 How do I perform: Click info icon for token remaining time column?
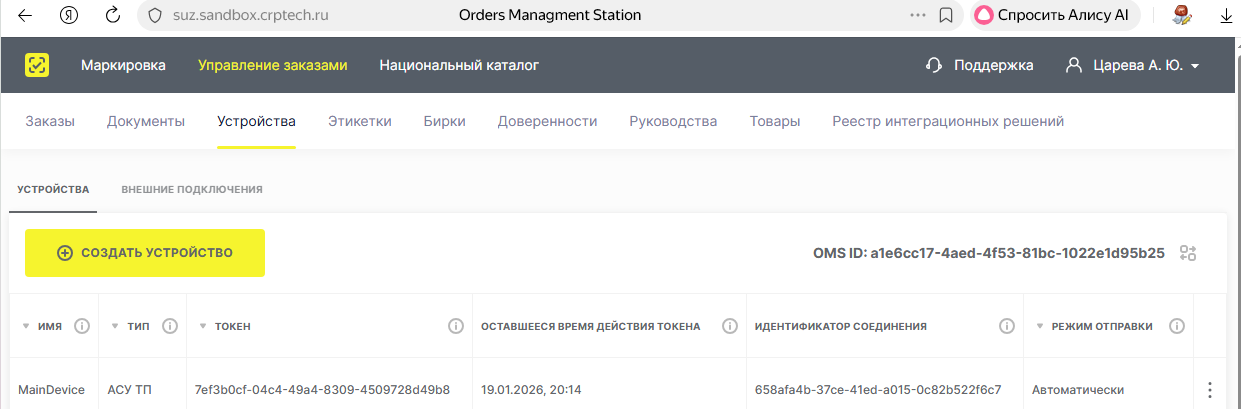[x=730, y=326]
